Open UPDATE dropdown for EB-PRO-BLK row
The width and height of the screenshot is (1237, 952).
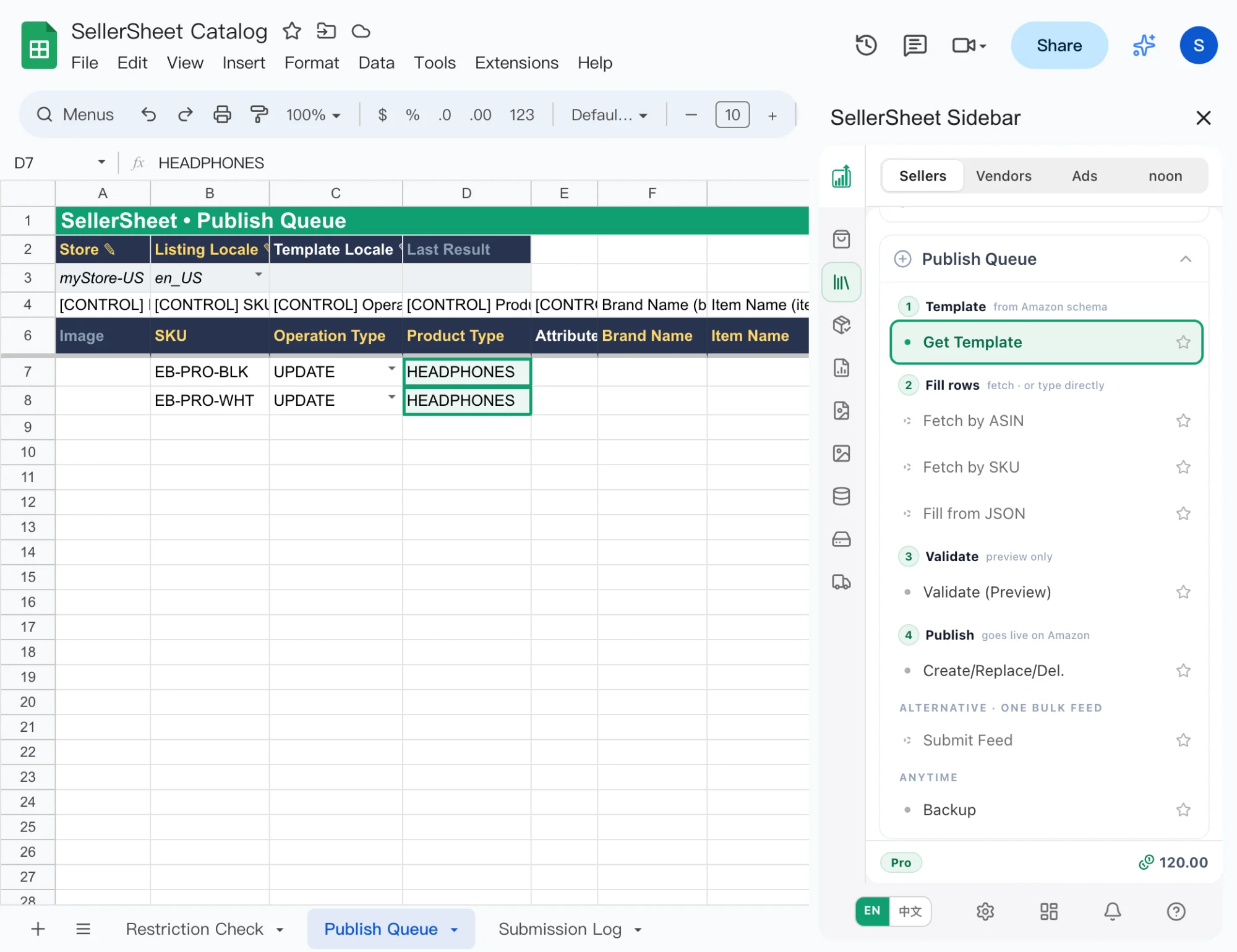(392, 369)
